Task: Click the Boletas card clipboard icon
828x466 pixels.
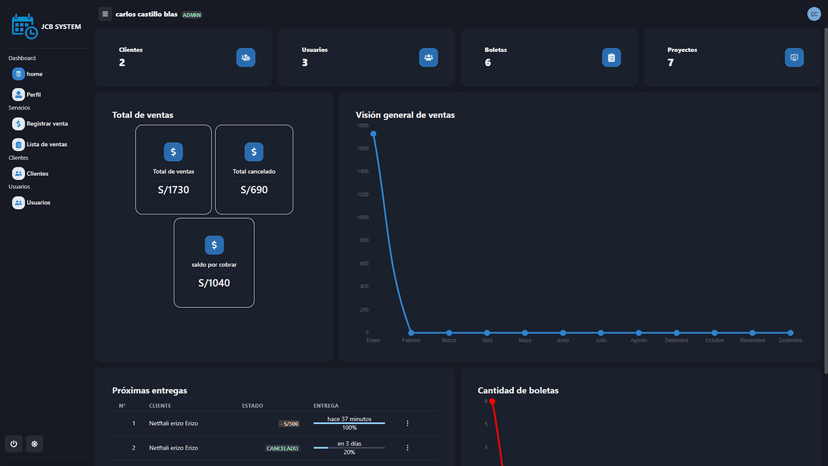Action: [611, 58]
